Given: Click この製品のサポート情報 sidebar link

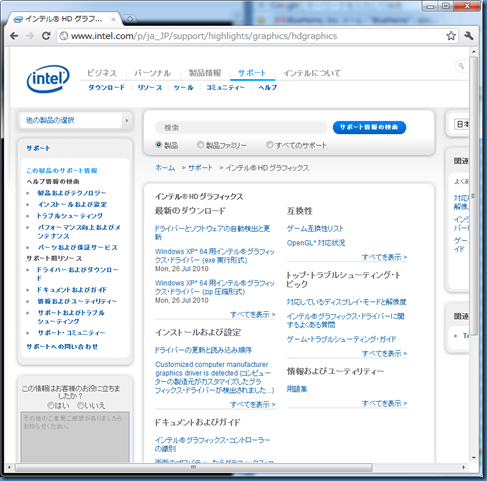Looking at the screenshot, I should pos(62,170).
